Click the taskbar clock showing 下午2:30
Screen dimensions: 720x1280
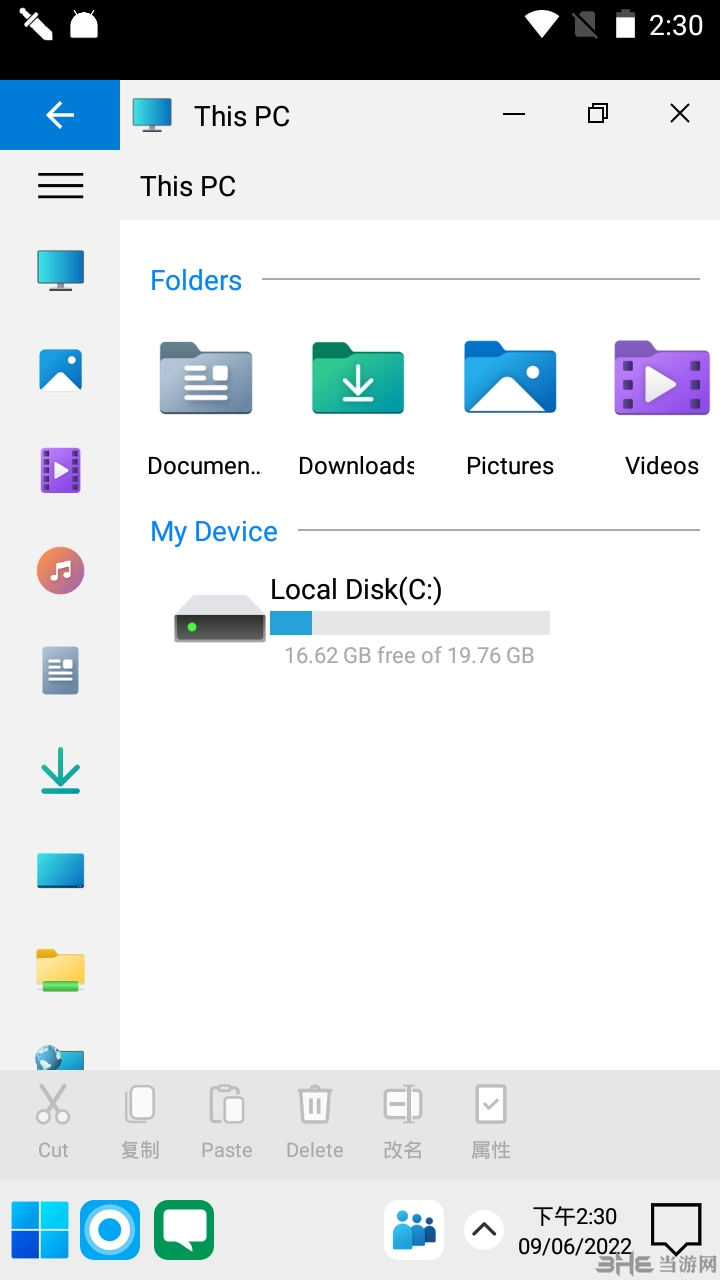click(575, 1216)
